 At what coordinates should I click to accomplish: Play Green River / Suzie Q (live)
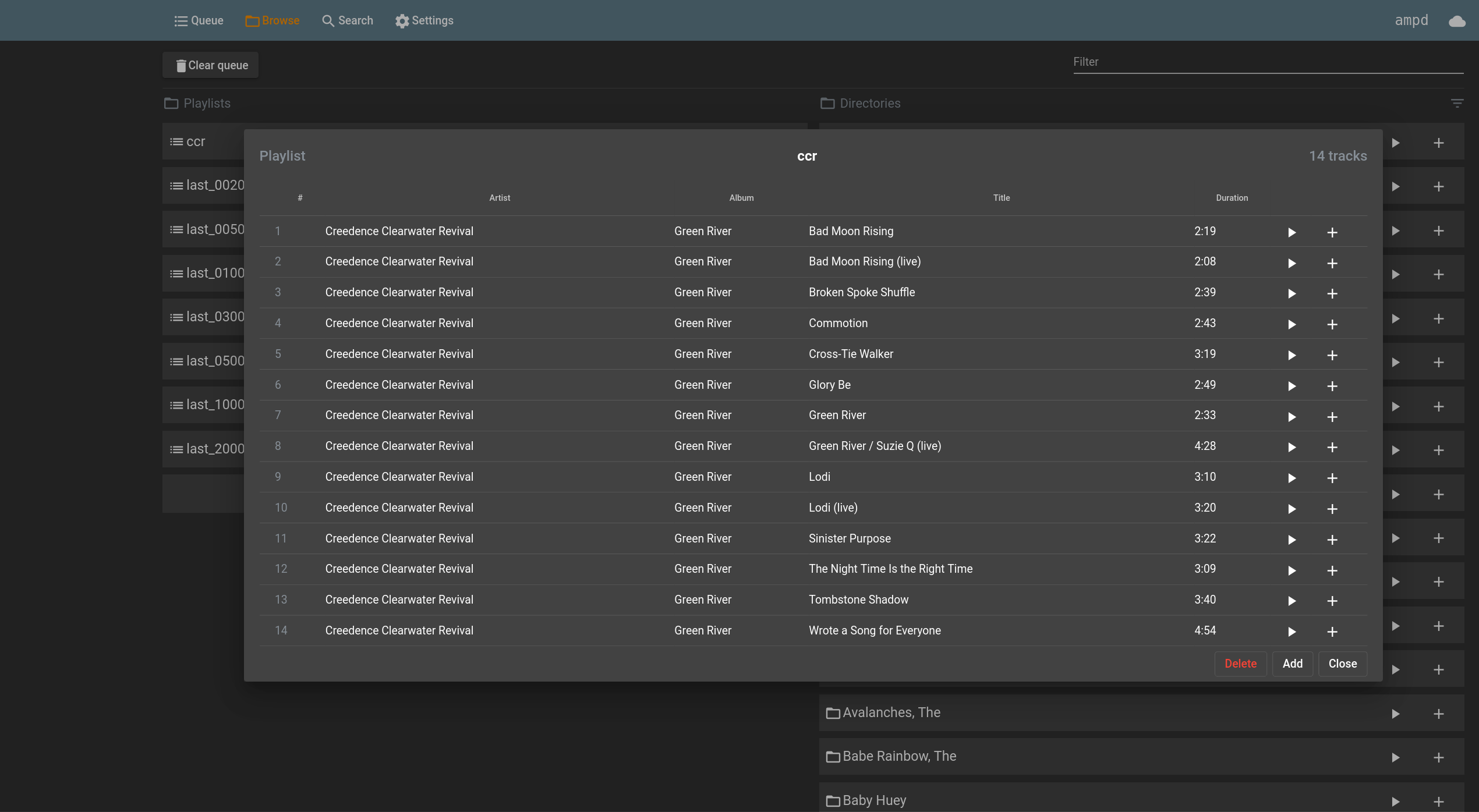pyautogui.click(x=1292, y=447)
